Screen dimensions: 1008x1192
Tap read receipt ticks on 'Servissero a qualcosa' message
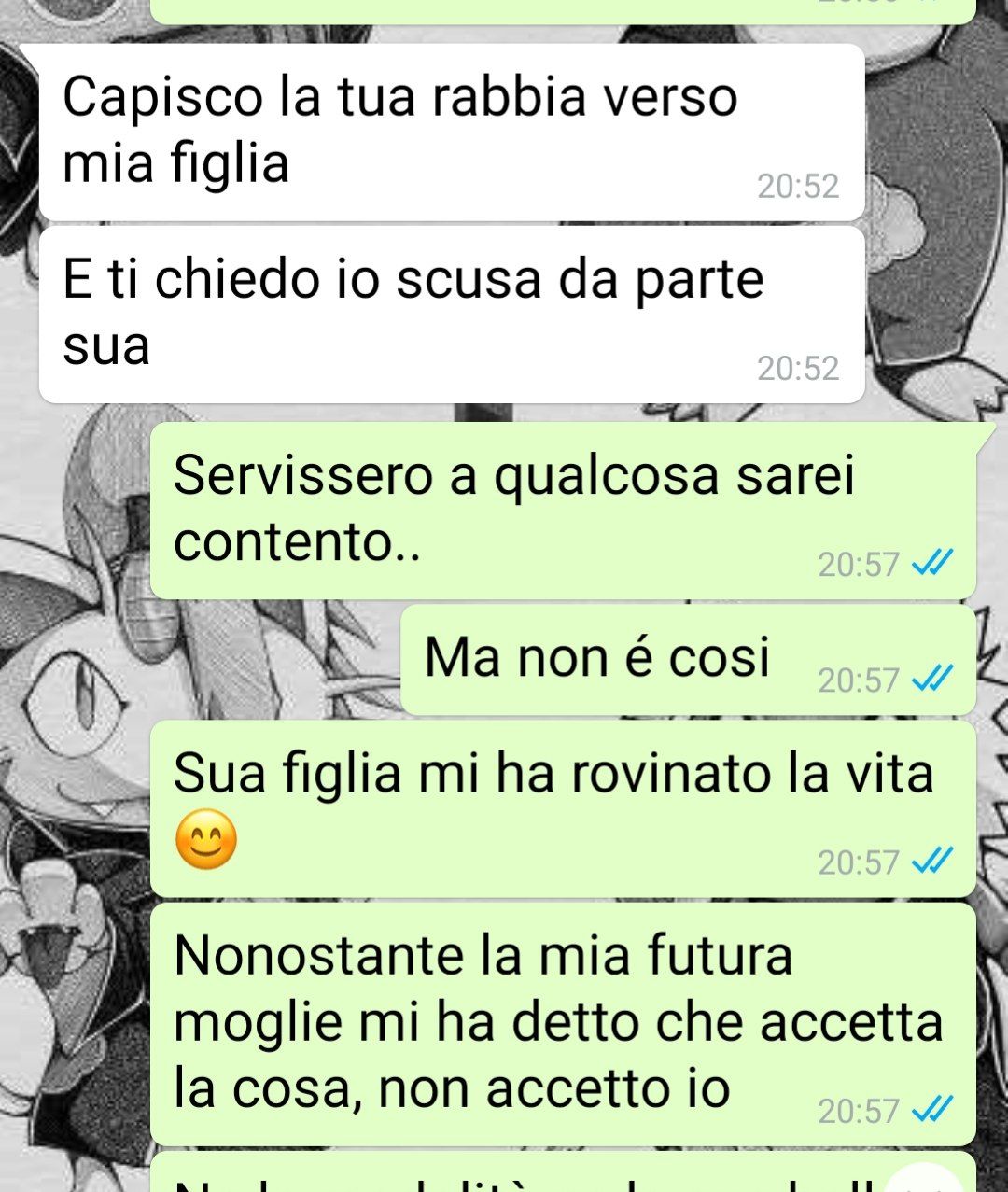(931, 563)
